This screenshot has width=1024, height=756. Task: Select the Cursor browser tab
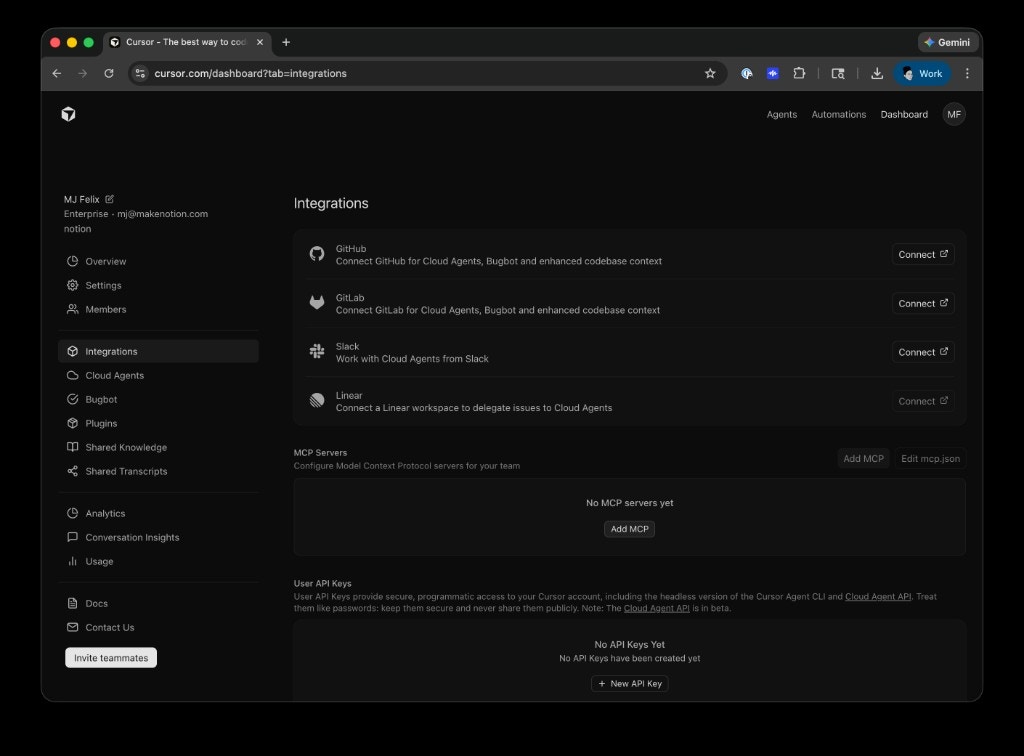186,42
